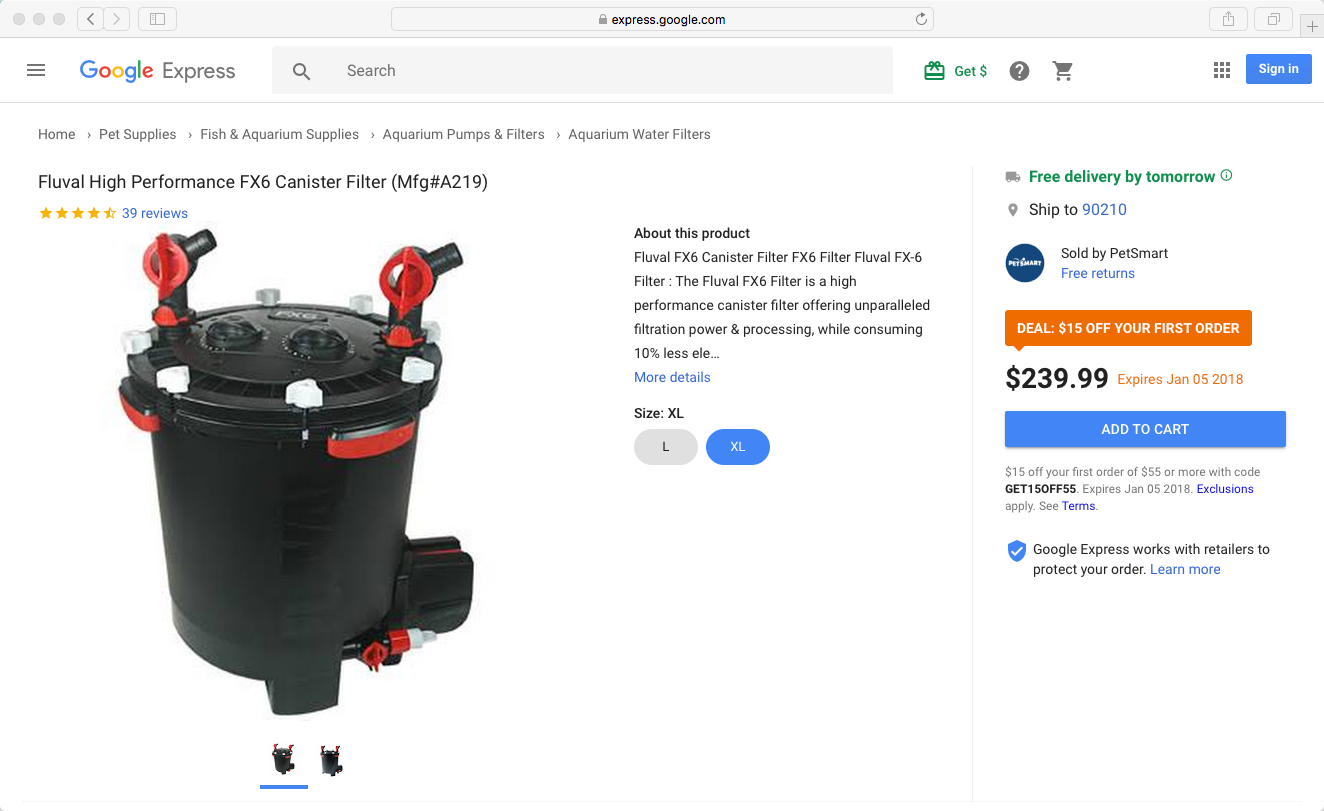Viewport: 1324px width, 811px height.
Task: Open the Learn more link
Action: (1185, 569)
